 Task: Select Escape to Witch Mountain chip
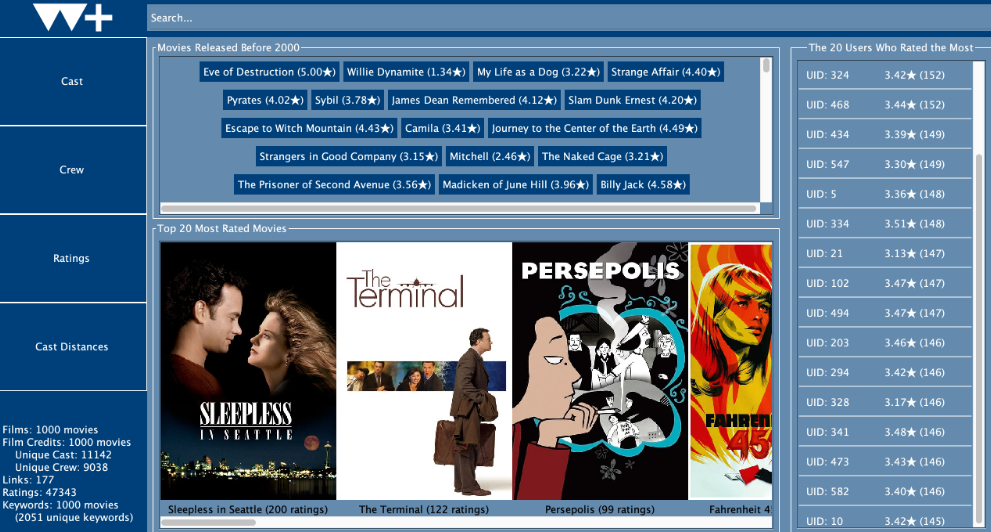point(310,128)
